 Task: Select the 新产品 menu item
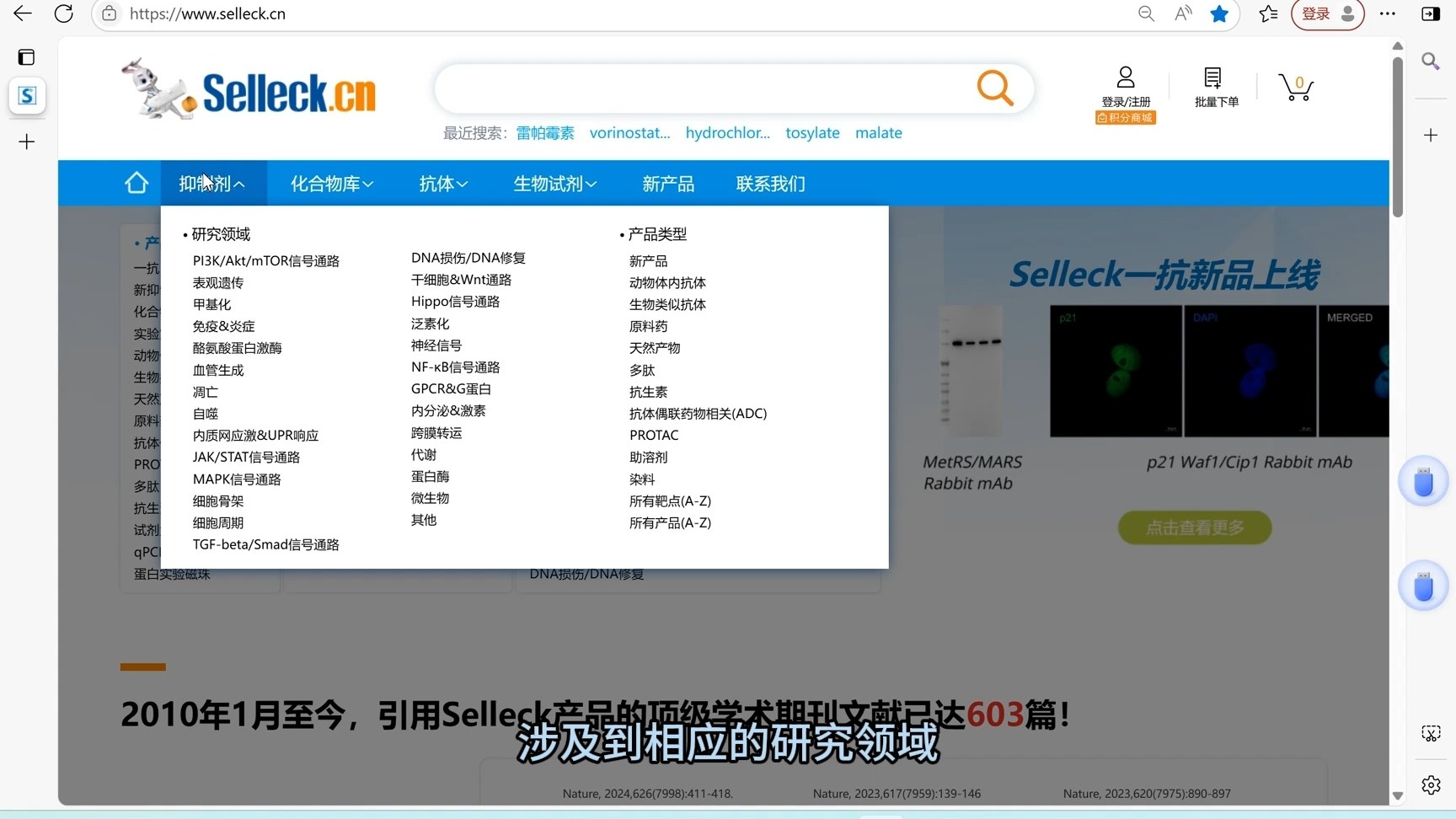(668, 183)
